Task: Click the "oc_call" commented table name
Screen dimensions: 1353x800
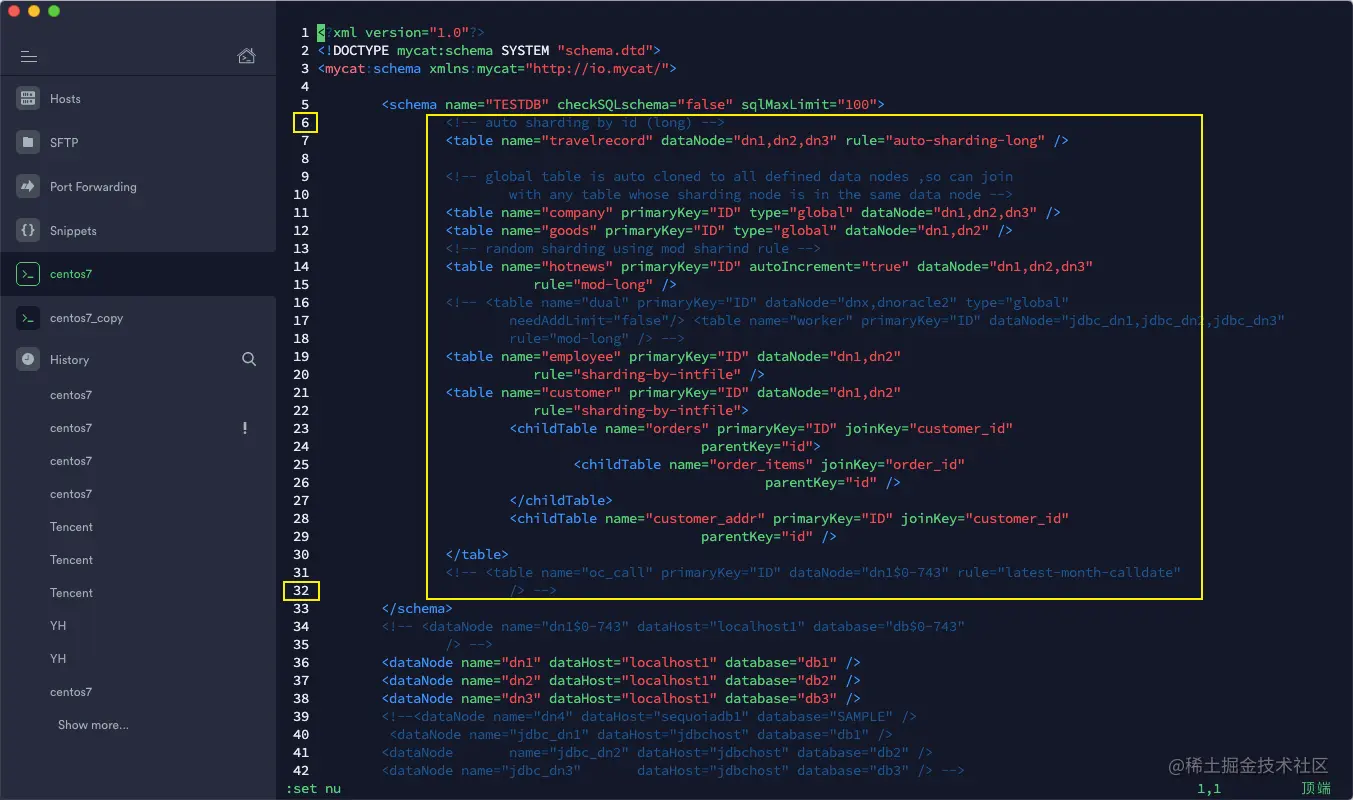Action: point(617,572)
